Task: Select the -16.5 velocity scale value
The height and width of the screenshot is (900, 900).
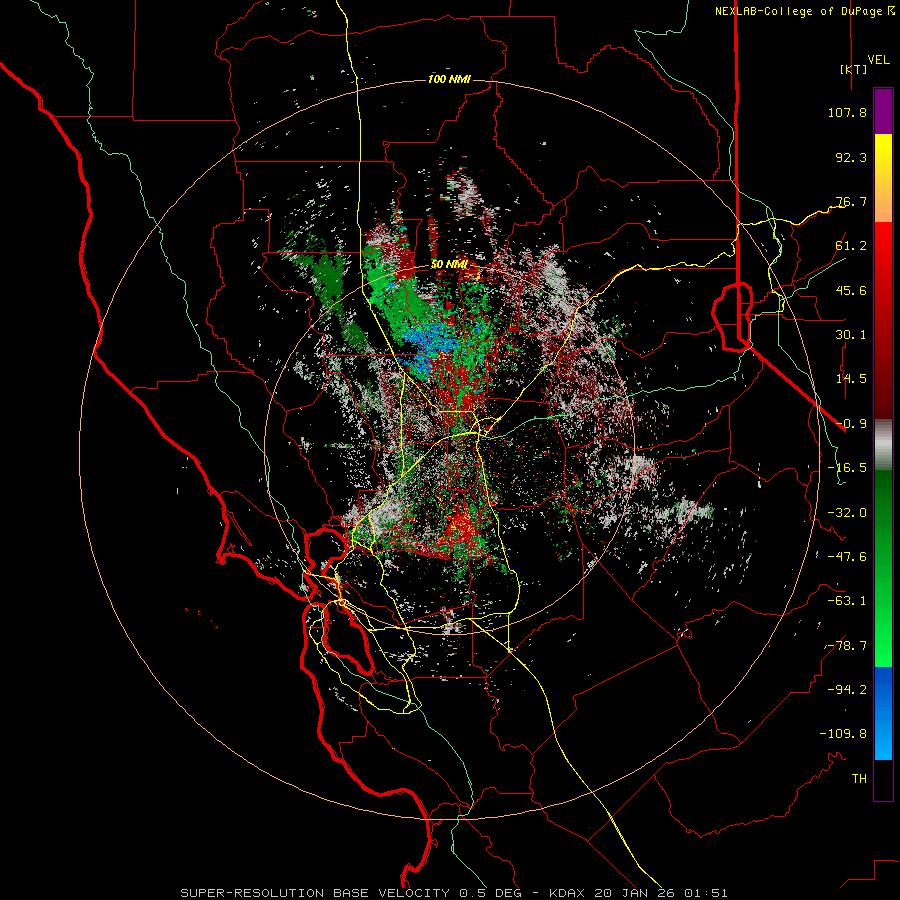Action: pyautogui.click(x=847, y=468)
